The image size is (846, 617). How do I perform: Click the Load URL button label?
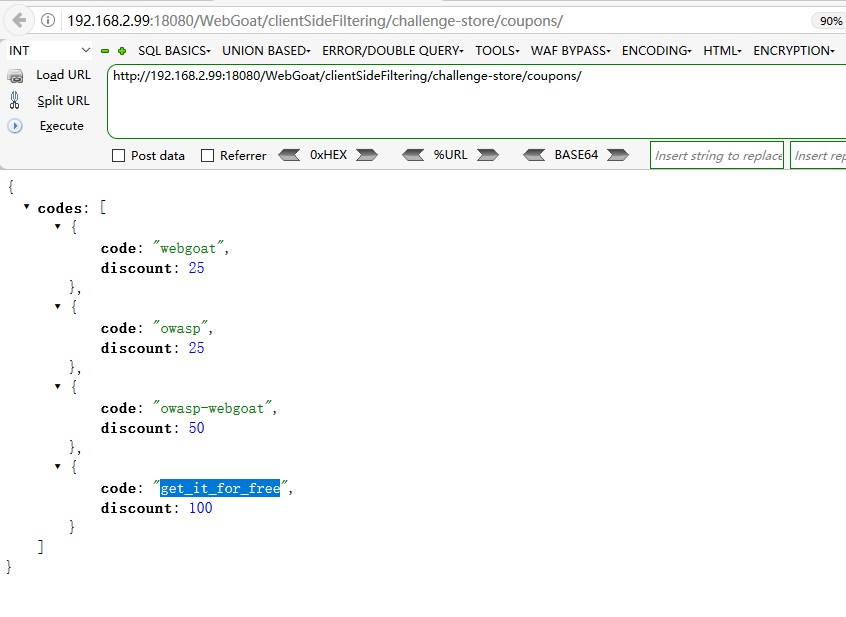tap(64, 75)
